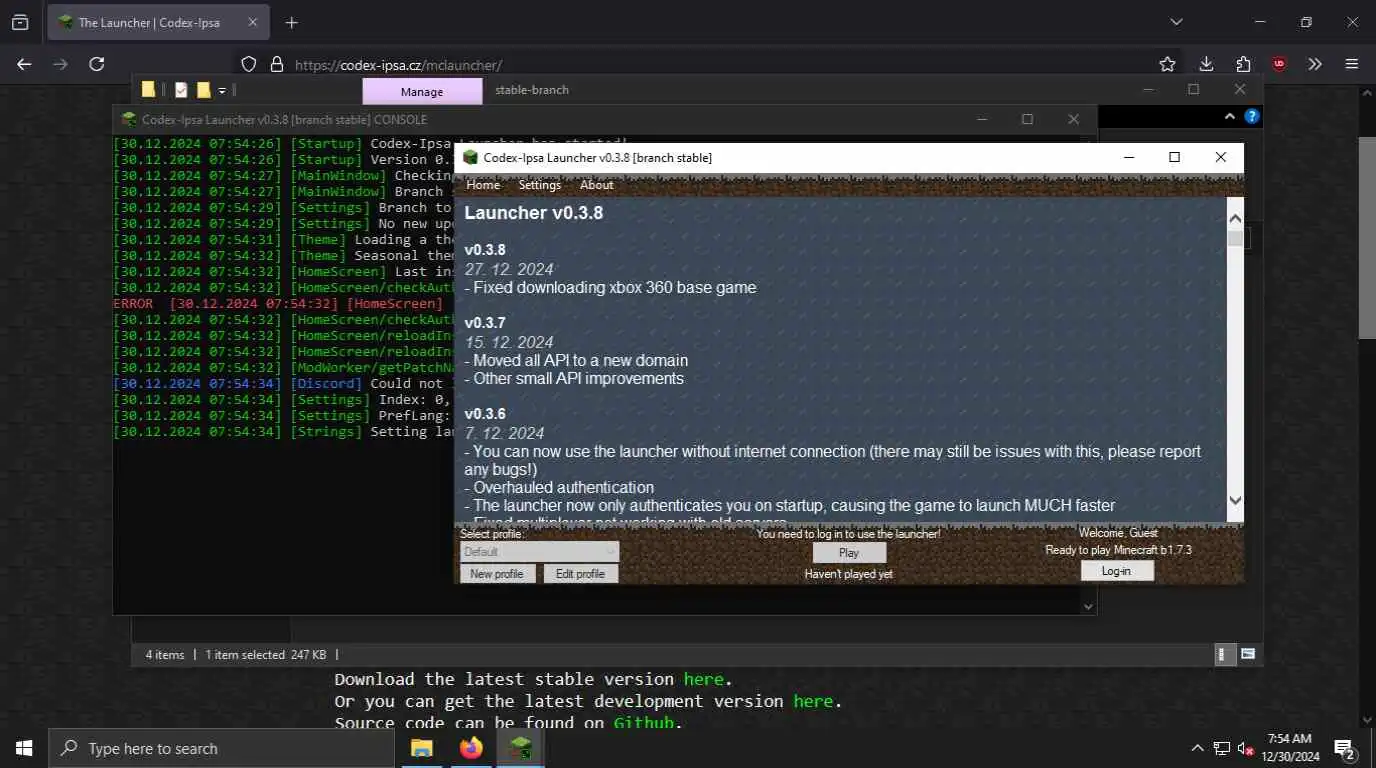Viewport: 1376px width, 768px height.
Task: Open File Explorer from taskbar
Action: click(422, 748)
